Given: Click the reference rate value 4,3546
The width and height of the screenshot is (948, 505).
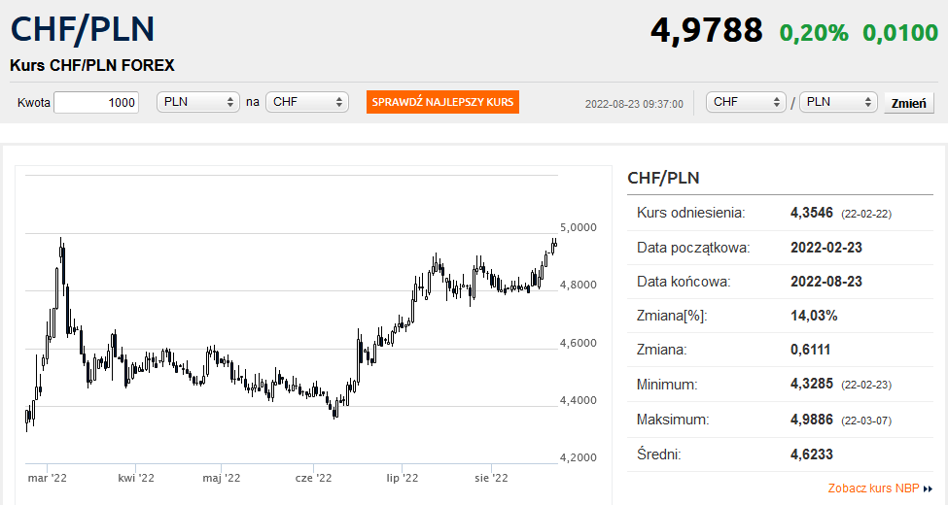Looking at the screenshot, I should point(812,213).
